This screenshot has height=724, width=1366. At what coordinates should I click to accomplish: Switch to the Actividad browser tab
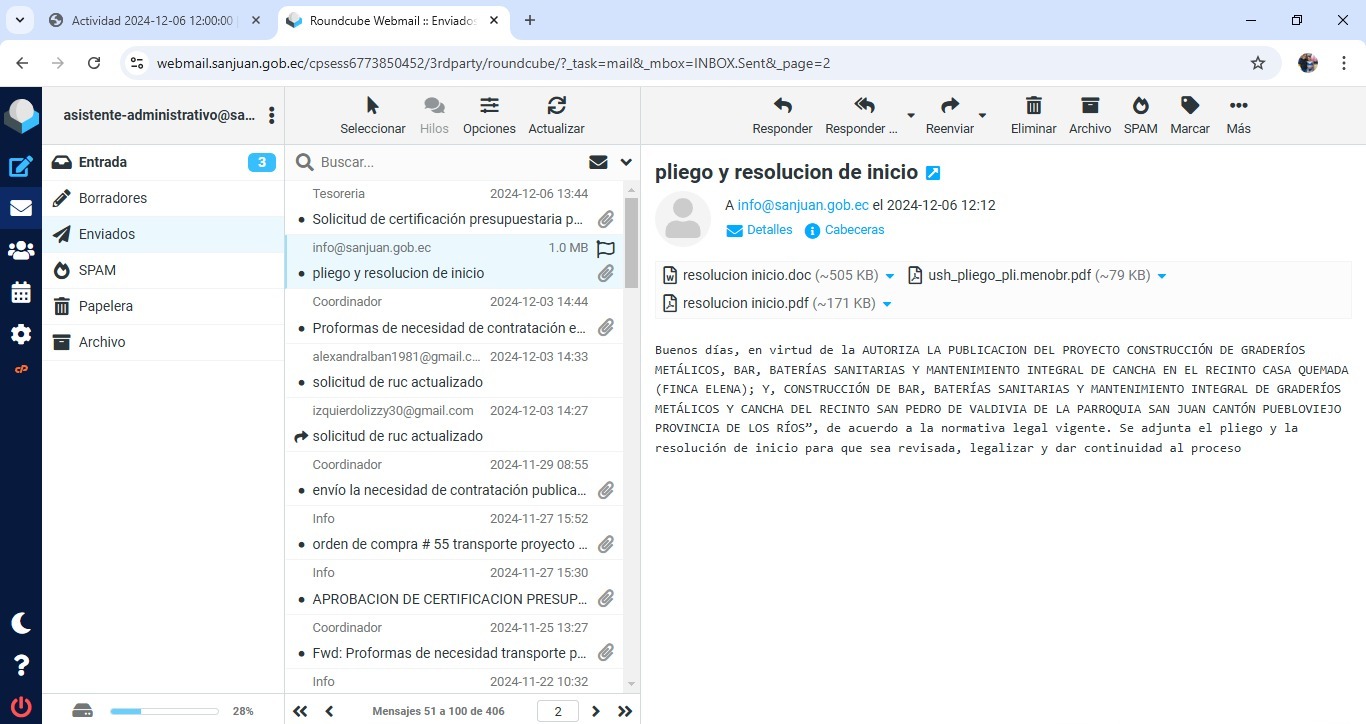click(x=152, y=20)
